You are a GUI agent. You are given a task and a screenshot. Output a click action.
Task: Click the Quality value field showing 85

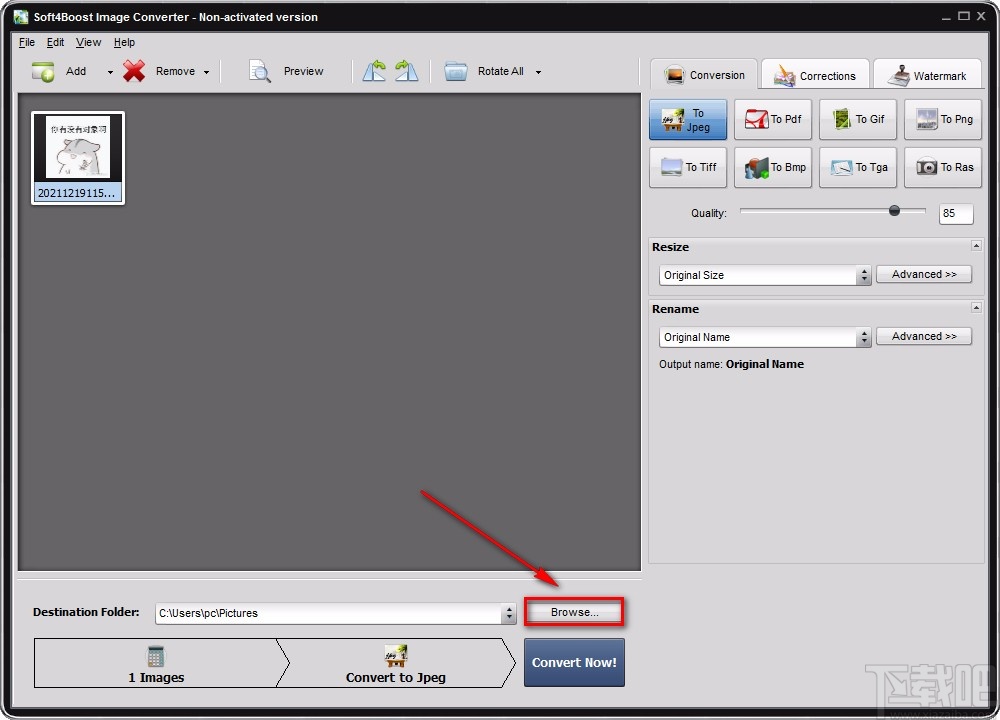tap(956, 214)
